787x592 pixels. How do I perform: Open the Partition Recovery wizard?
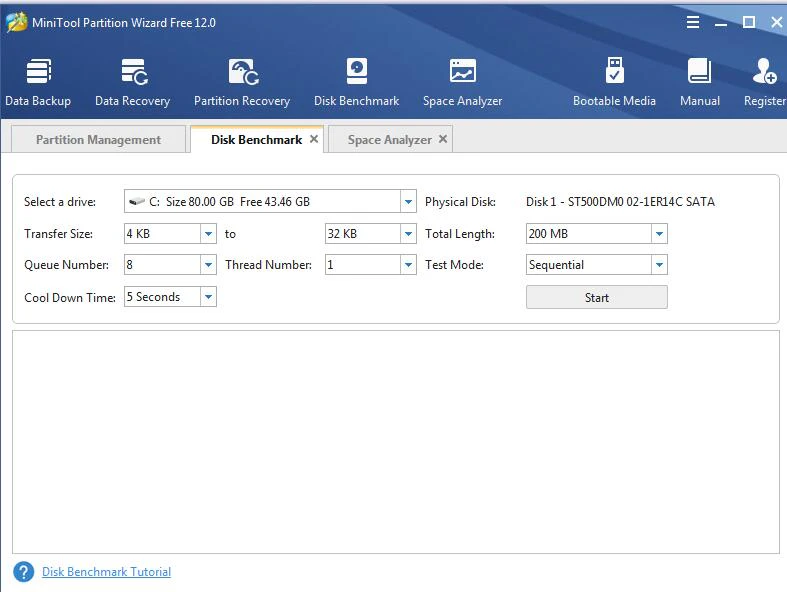(x=242, y=82)
